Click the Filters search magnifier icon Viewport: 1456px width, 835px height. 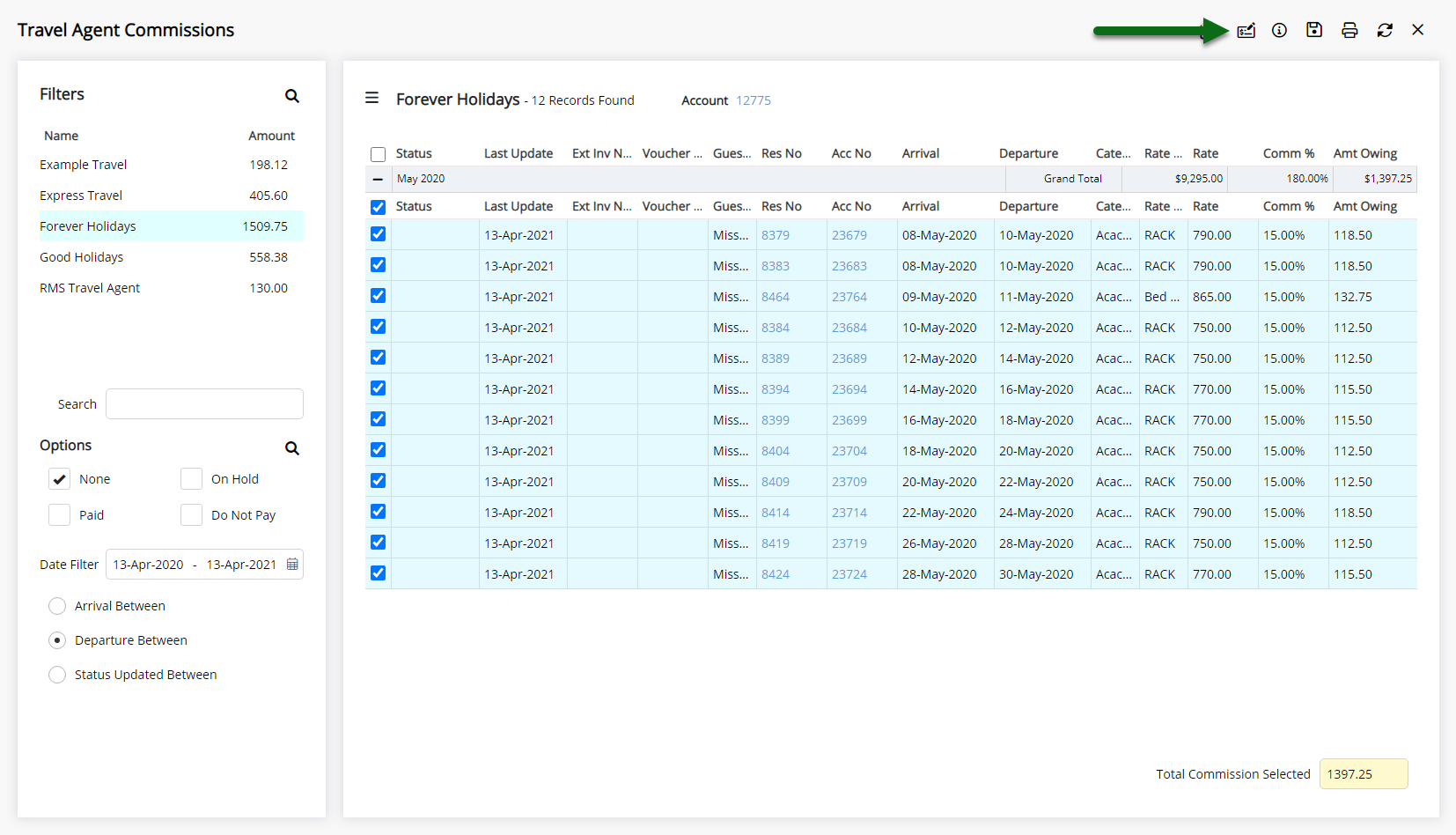(292, 96)
